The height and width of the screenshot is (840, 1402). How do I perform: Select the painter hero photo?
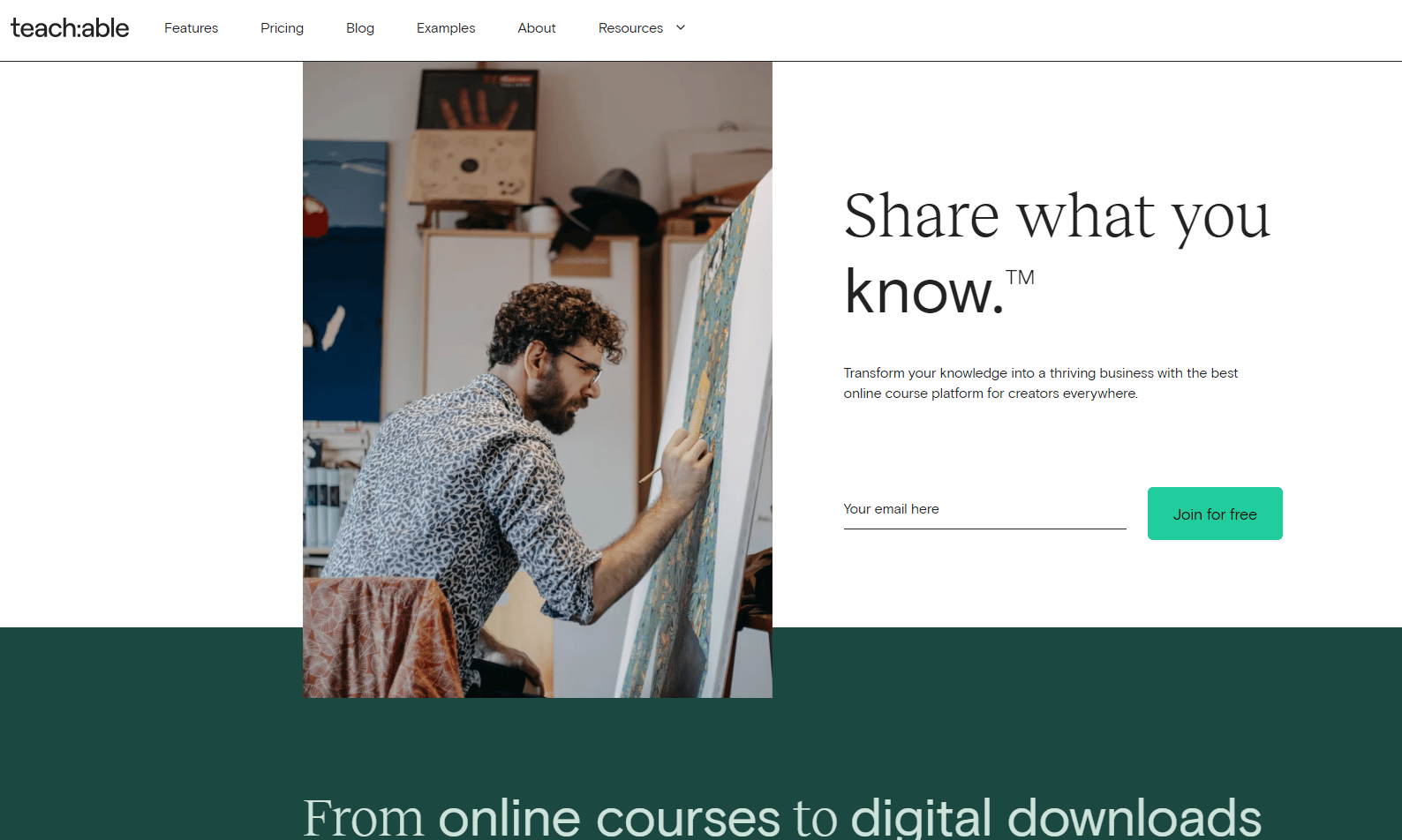[538, 379]
